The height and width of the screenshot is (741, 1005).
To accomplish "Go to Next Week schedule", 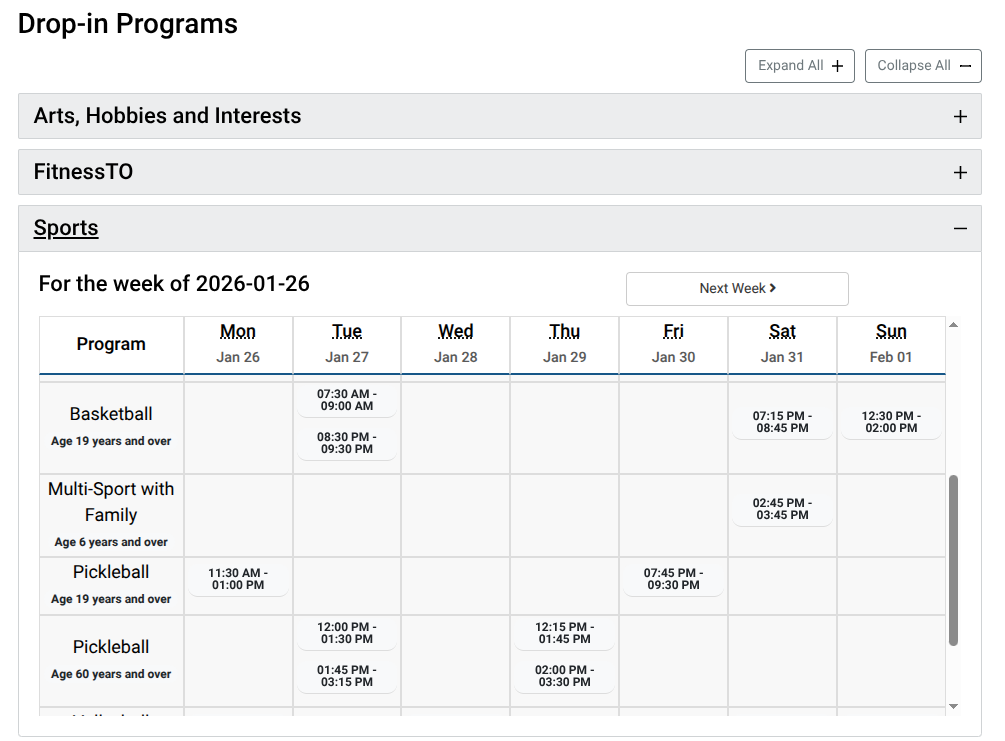I will 737,288.
